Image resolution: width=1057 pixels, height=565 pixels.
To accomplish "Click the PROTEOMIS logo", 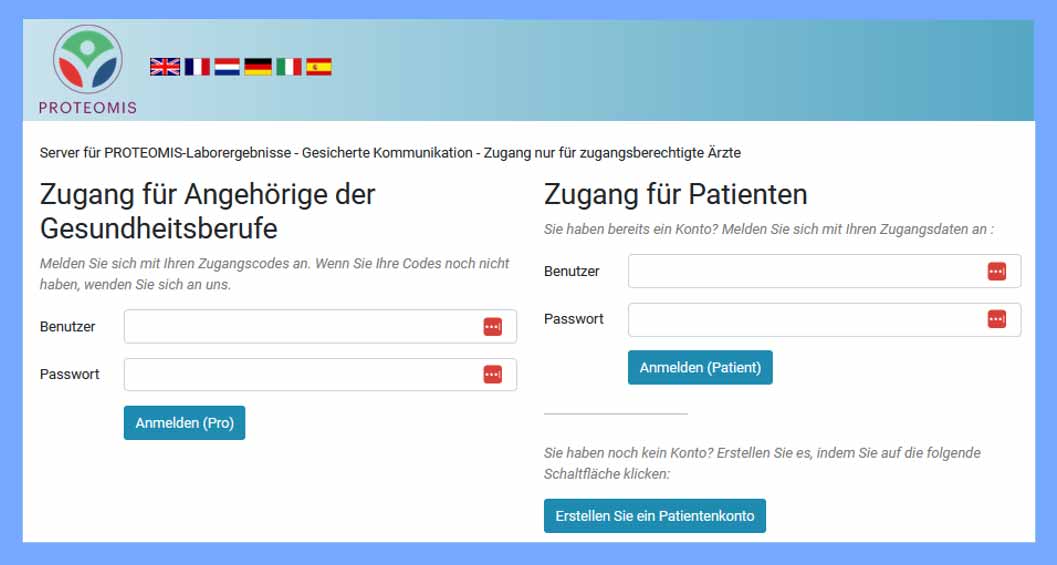I will 87,68.
